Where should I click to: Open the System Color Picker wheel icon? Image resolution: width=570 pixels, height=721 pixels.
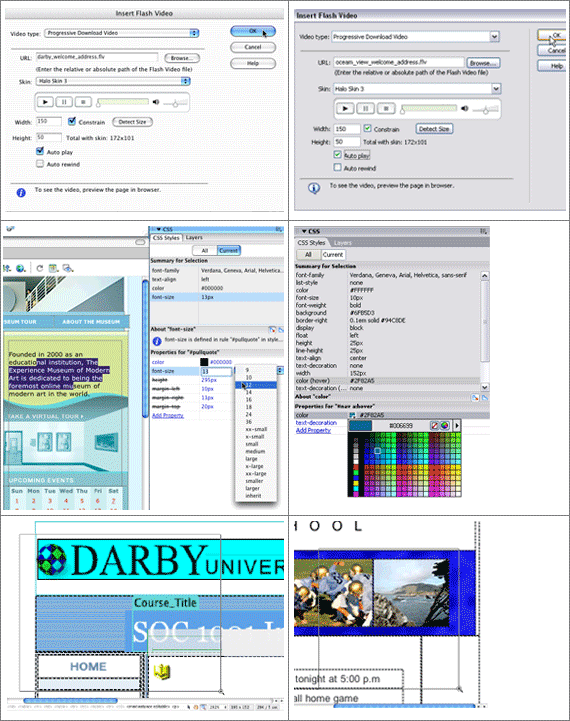[445, 425]
